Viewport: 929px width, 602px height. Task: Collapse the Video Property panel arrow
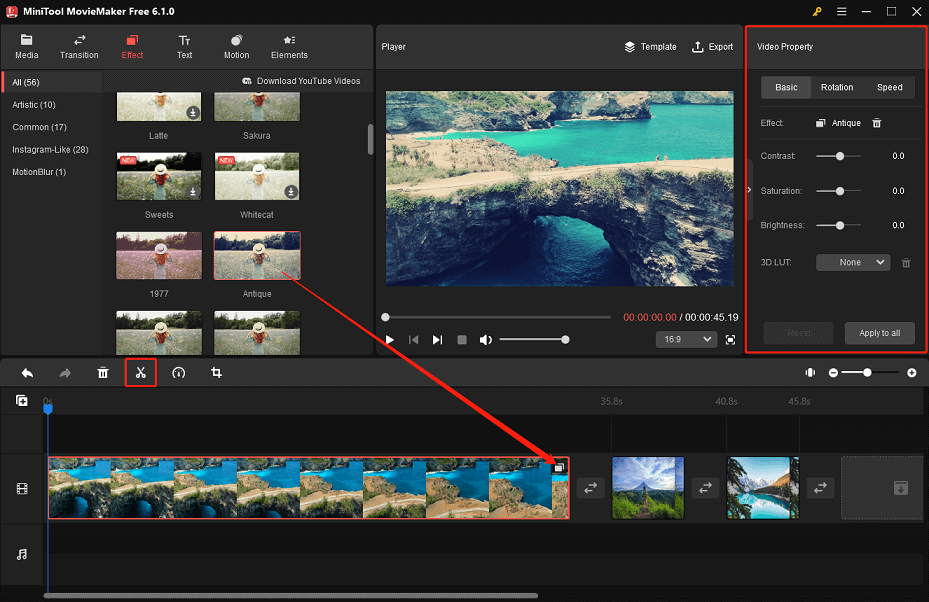tap(750, 189)
